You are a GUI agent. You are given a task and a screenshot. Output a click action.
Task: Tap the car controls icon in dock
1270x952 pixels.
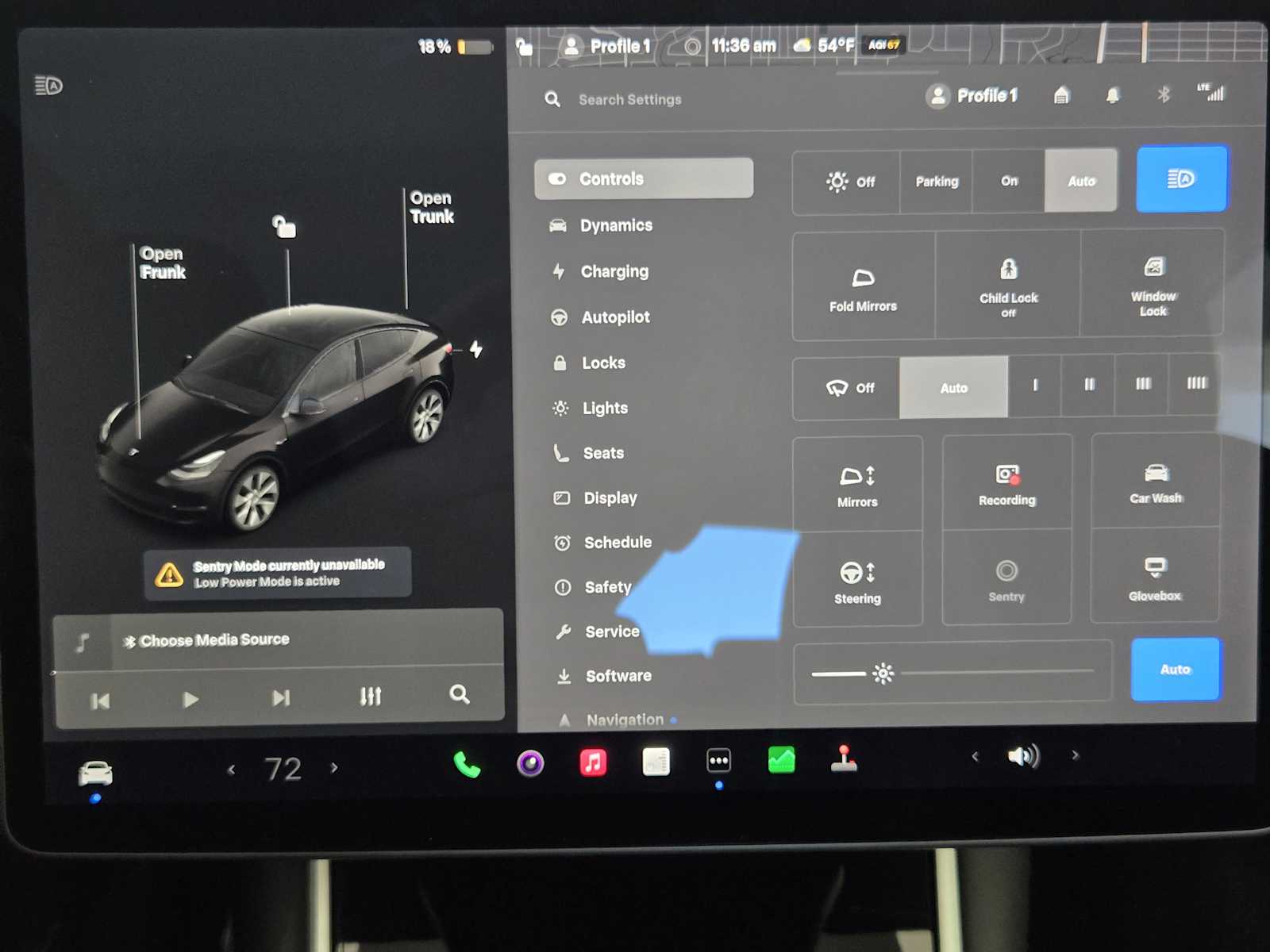pos(95,772)
